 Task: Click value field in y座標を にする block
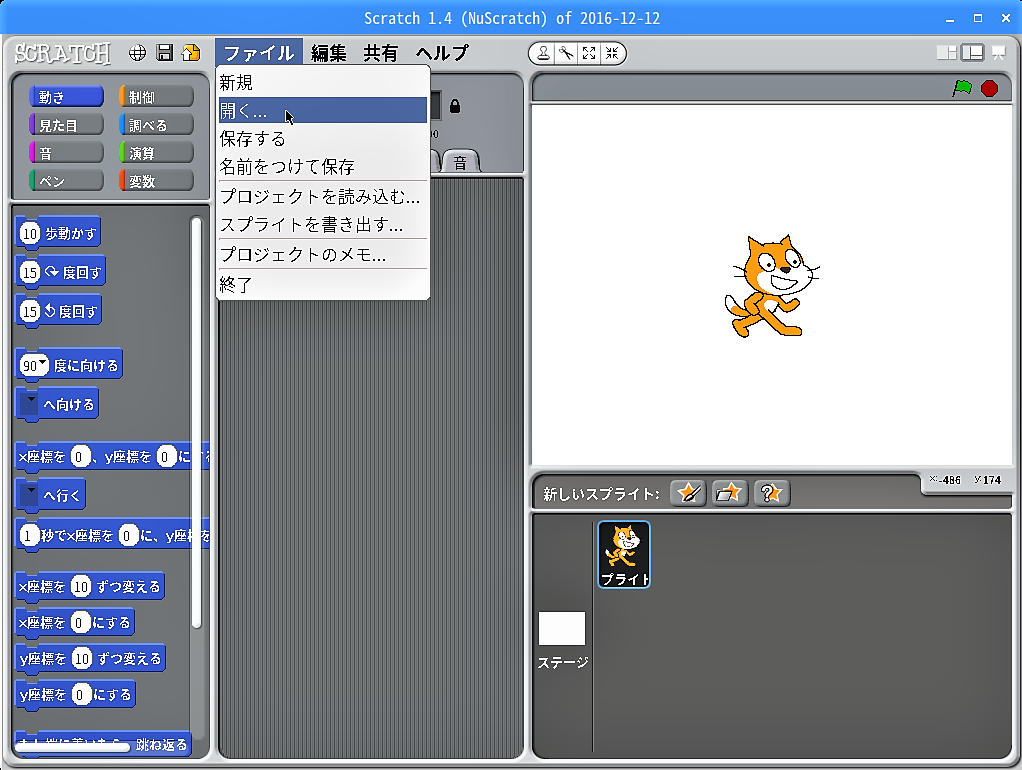pos(80,694)
